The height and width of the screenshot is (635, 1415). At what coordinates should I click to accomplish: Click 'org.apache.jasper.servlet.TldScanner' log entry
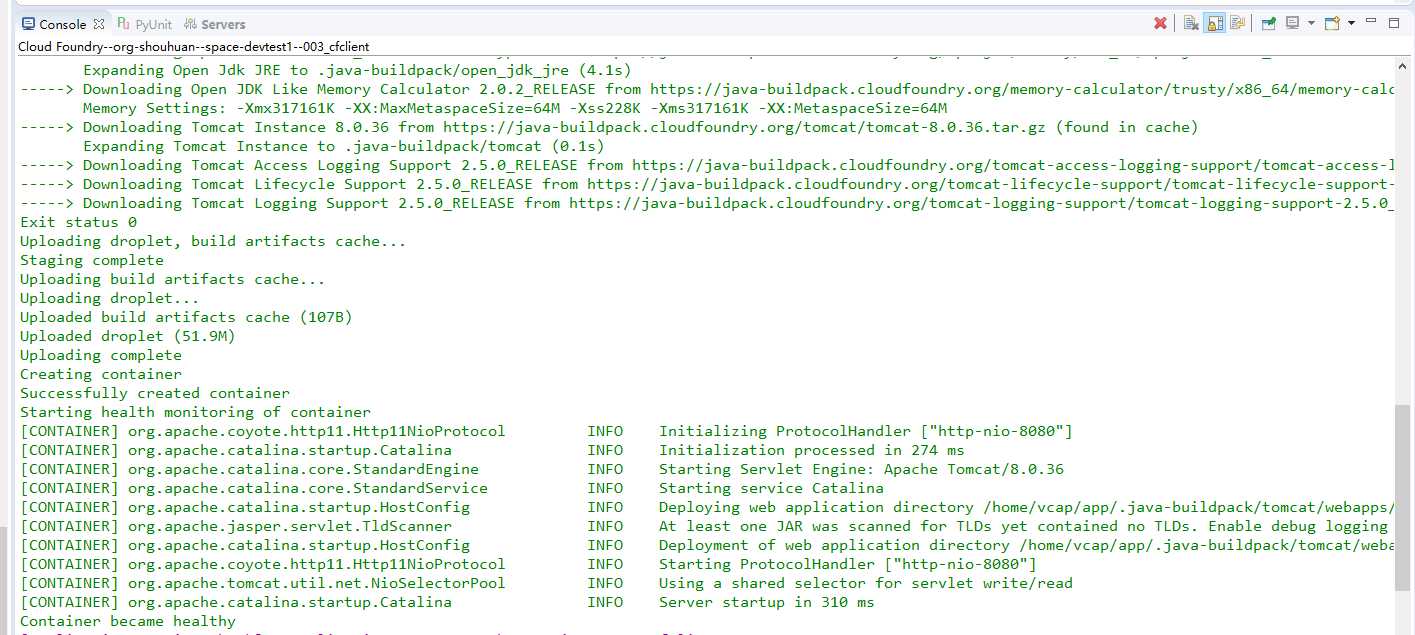(x=290, y=526)
